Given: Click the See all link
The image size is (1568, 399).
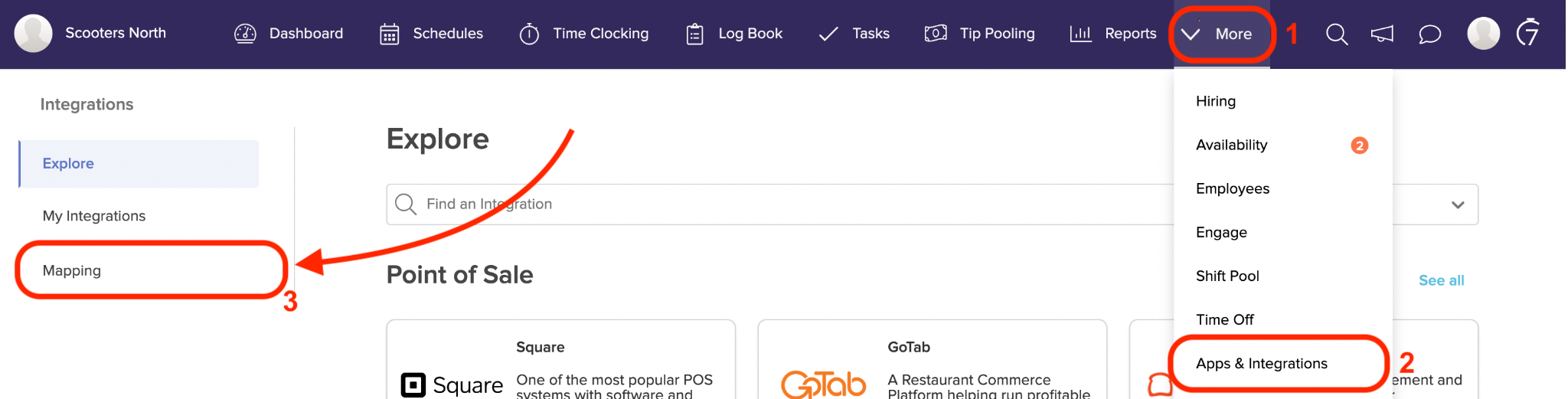Looking at the screenshot, I should coord(1441,280).
